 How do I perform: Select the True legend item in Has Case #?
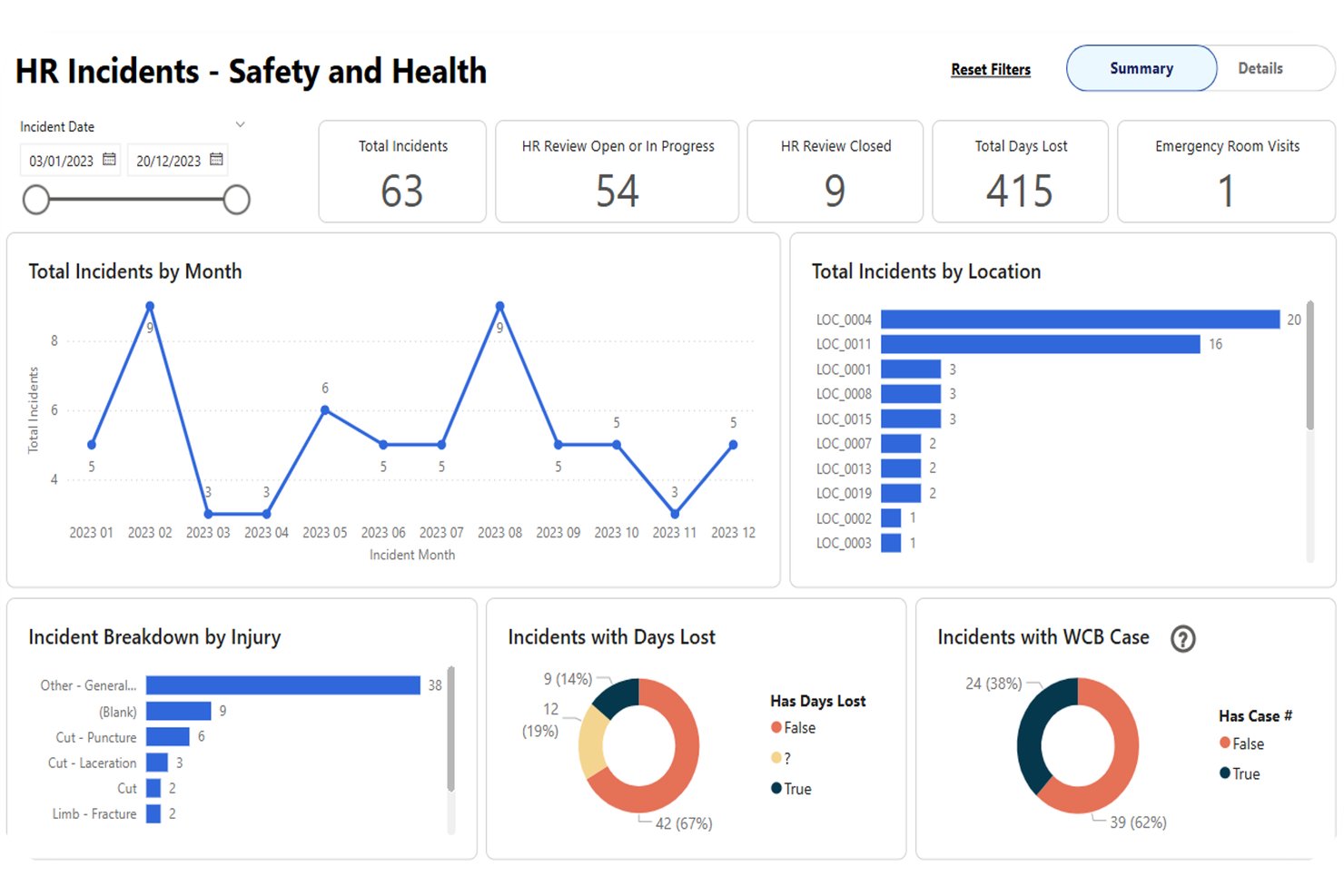(x=1240, y=773)
